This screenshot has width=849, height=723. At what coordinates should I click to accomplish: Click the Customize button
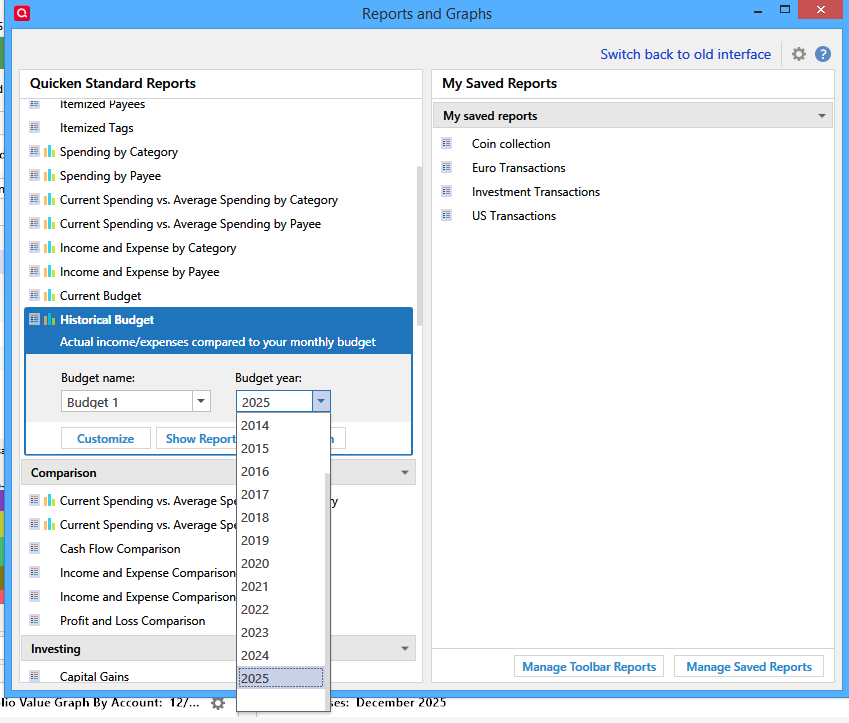[x=106, y=438]
